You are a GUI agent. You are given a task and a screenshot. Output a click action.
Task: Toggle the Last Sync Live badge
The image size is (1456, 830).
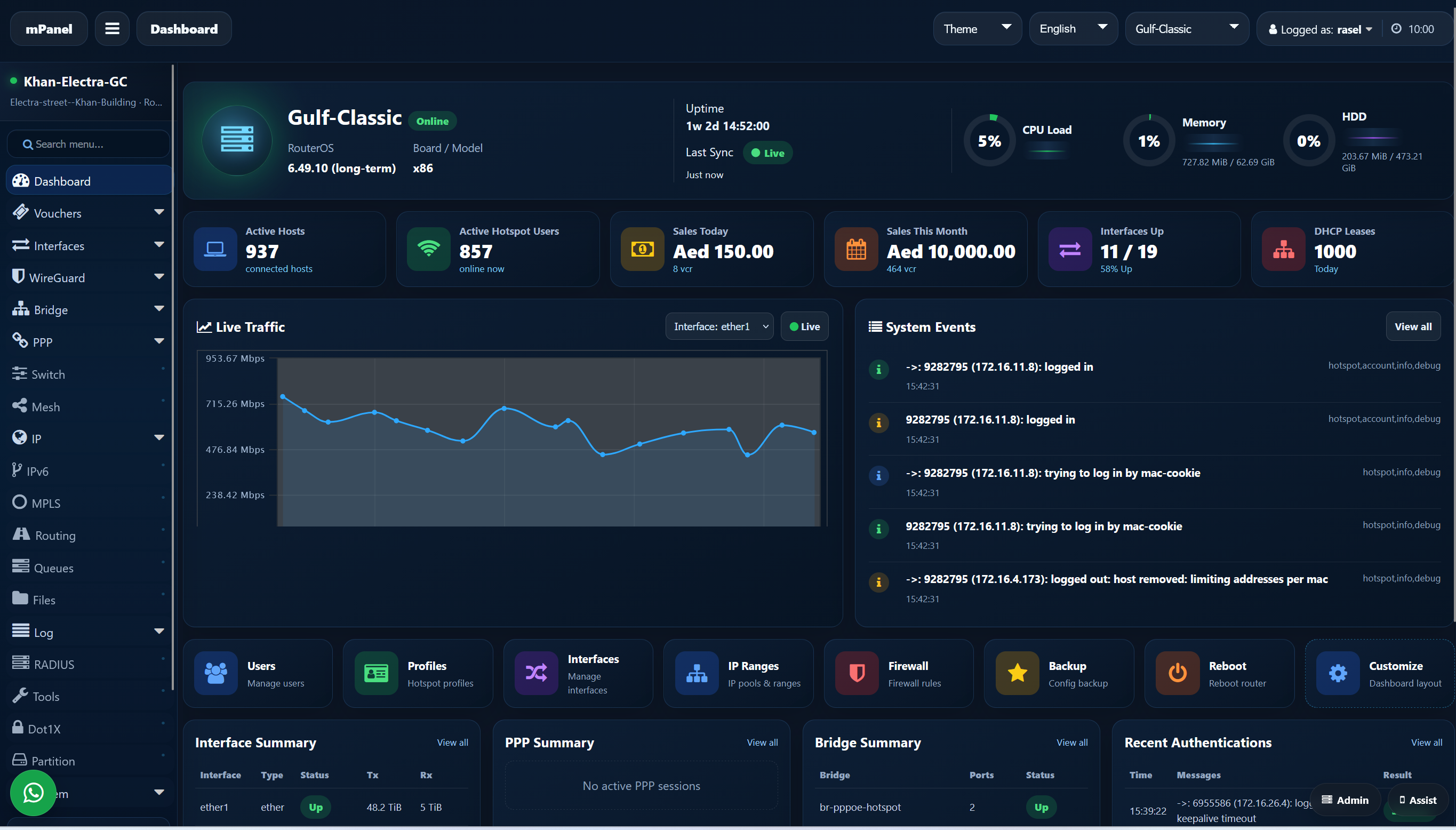767,153
